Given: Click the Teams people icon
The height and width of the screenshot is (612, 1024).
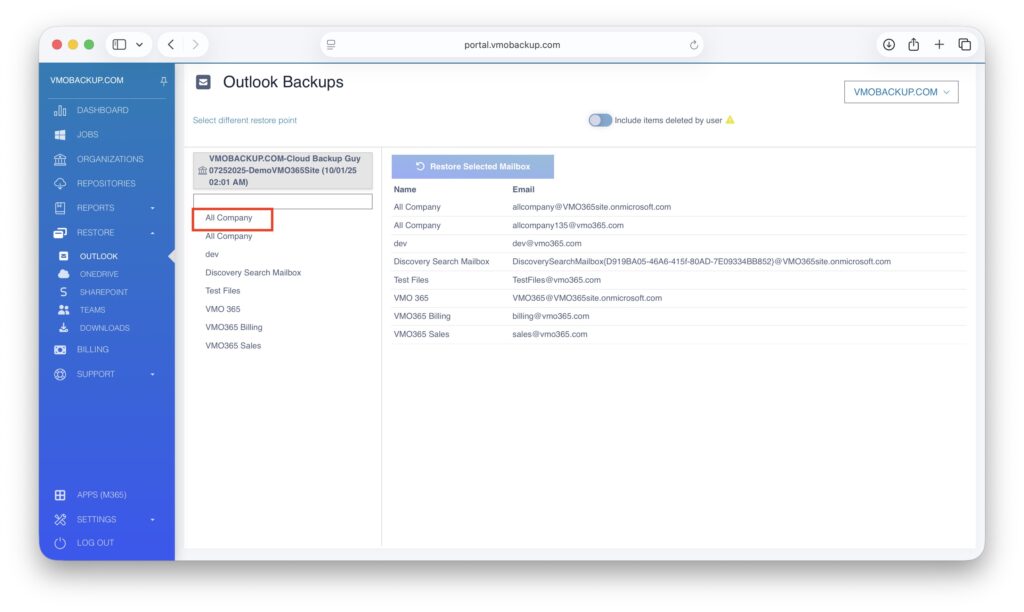Looking at the screenshot, I should [64, 310].
